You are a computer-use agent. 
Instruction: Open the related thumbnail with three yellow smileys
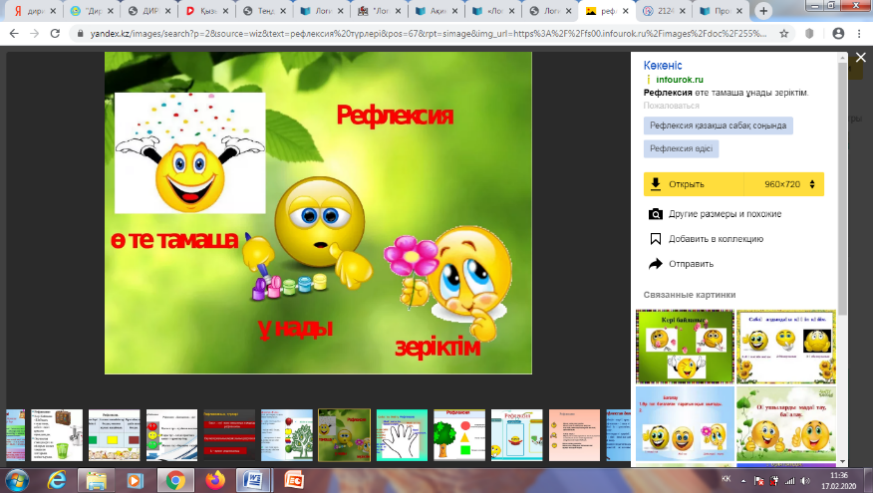[x=786, y=346]
